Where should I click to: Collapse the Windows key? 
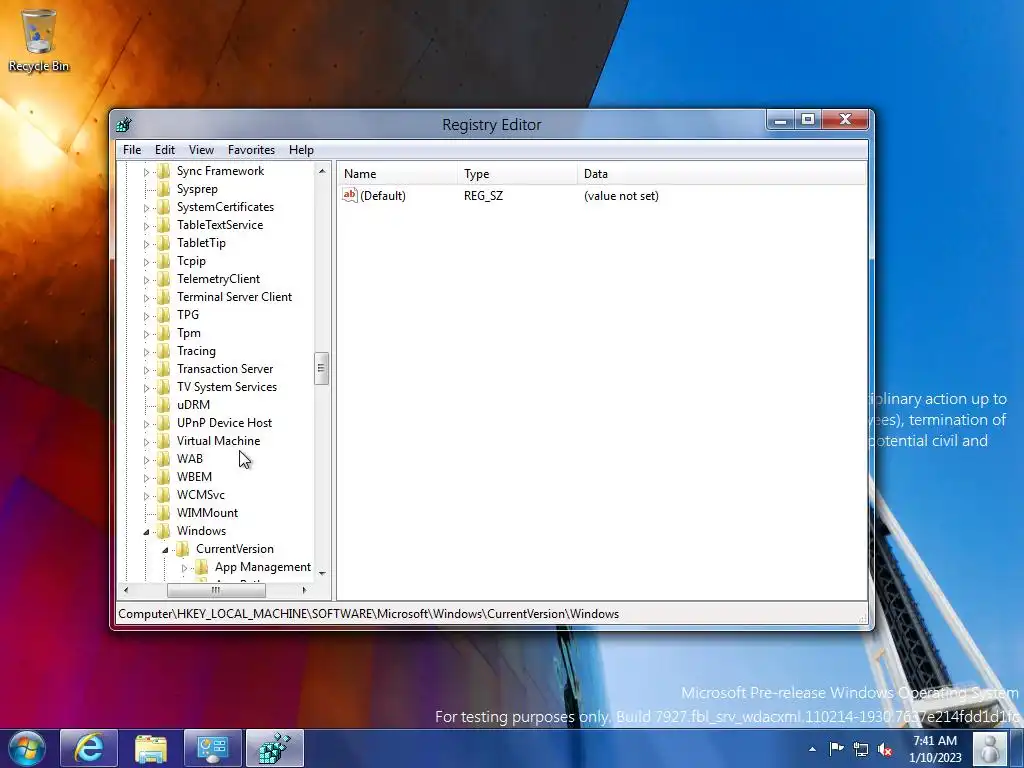click(146, 532)
